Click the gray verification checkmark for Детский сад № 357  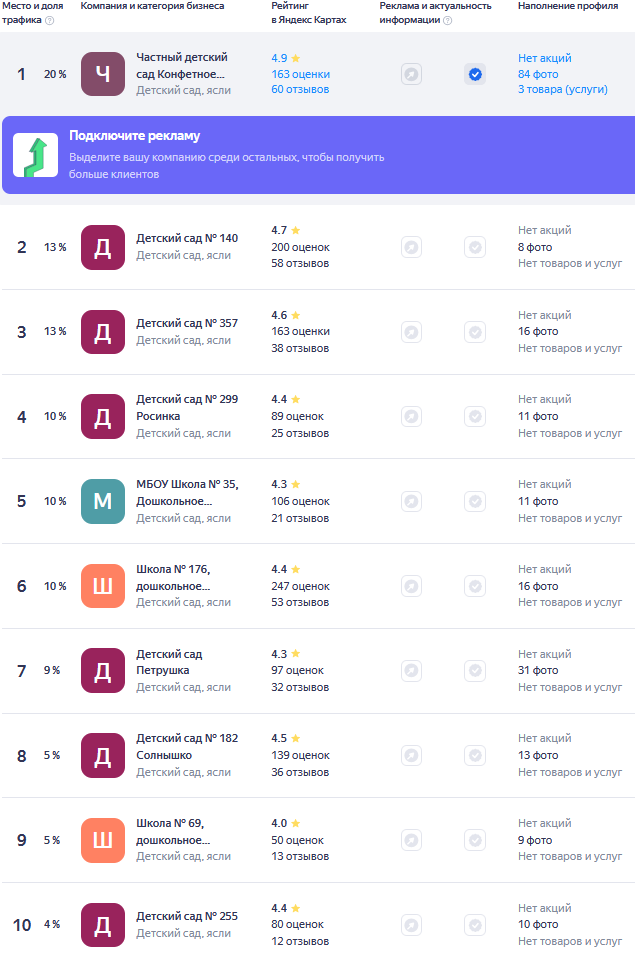click(475, 332)
